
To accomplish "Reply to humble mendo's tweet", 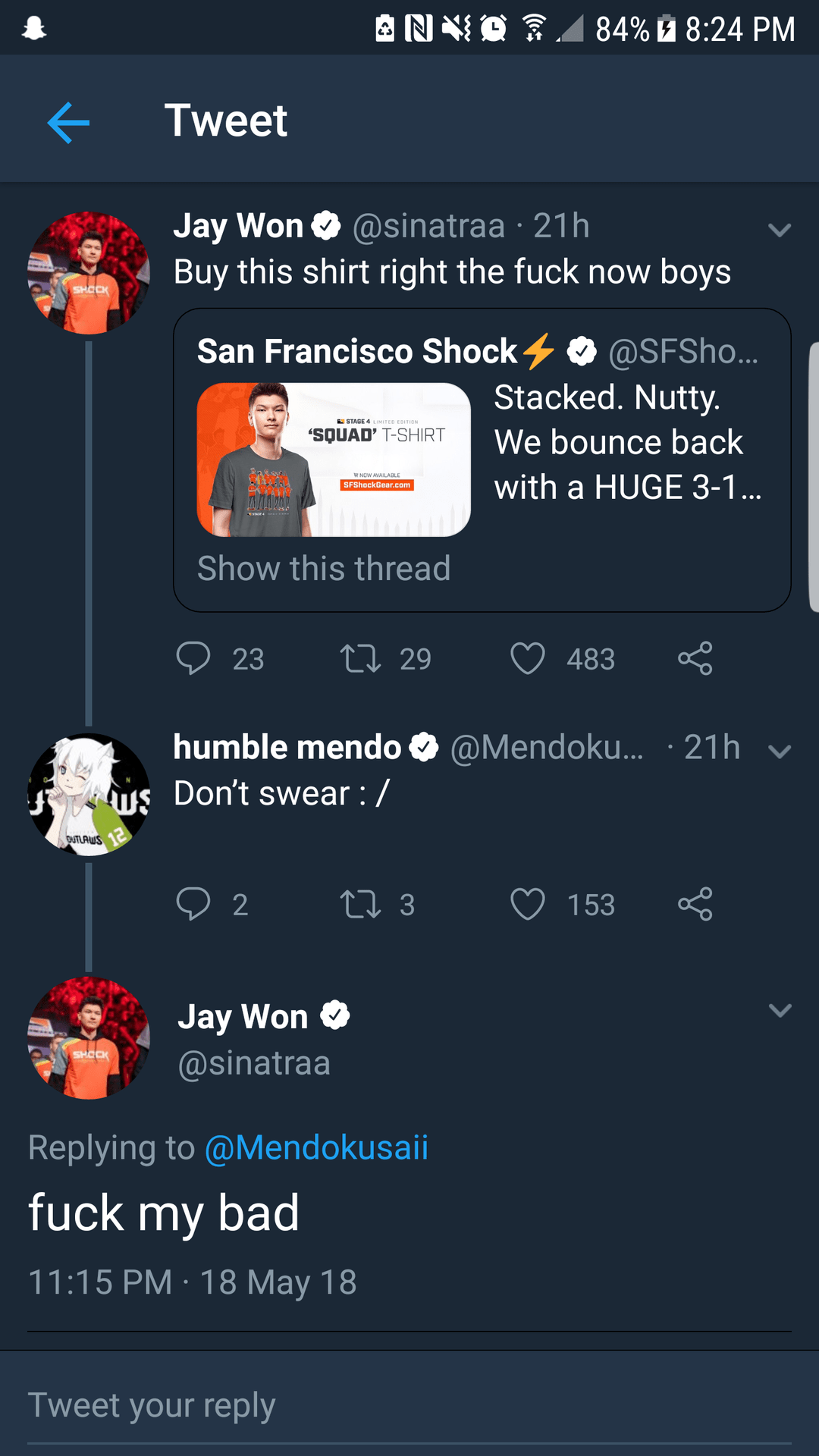I will [x=193, y=904].
